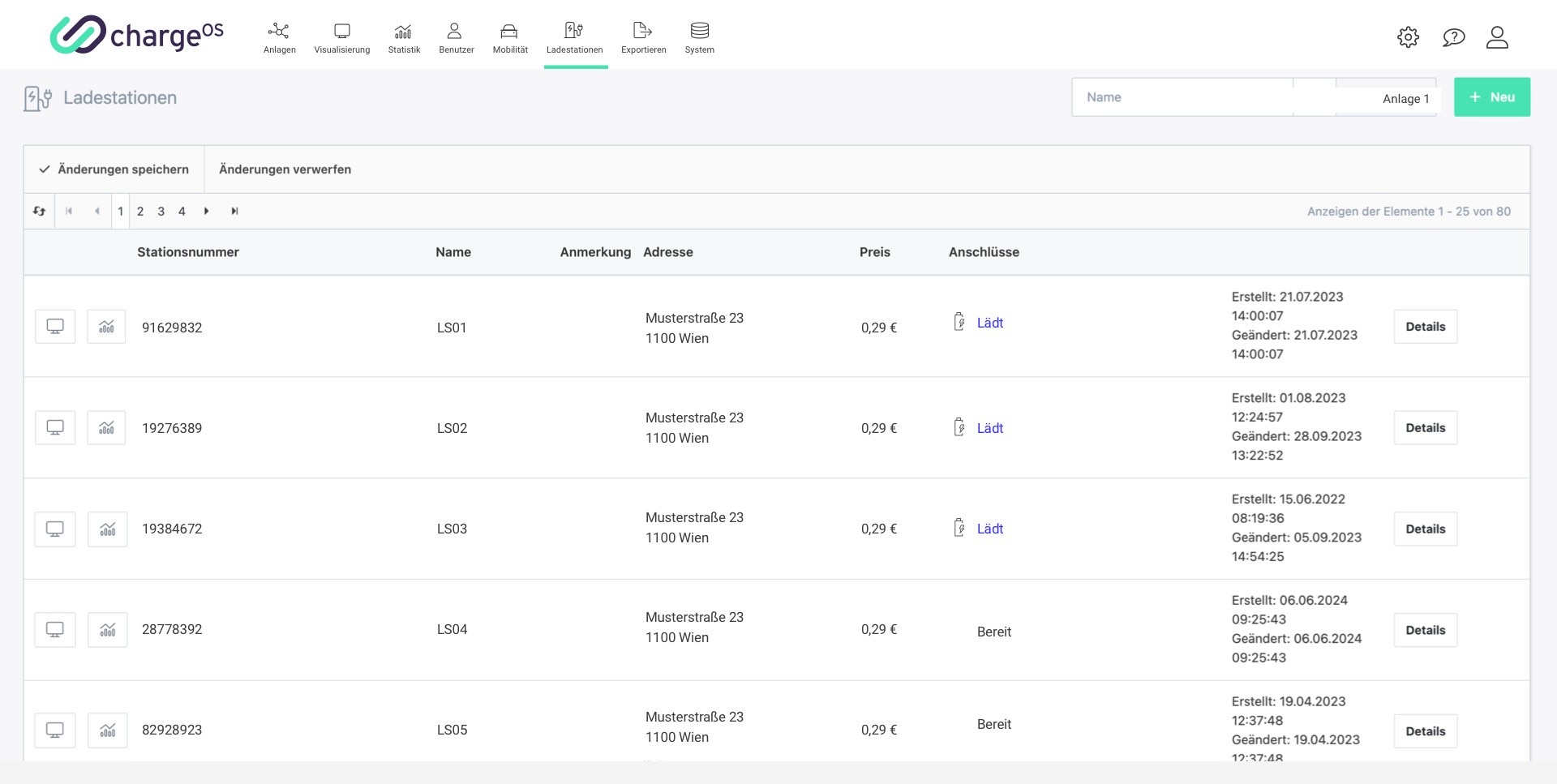The image size is (1557, 784).
Task: Jump to the last page arrow
Action: (x=234, y=211)
